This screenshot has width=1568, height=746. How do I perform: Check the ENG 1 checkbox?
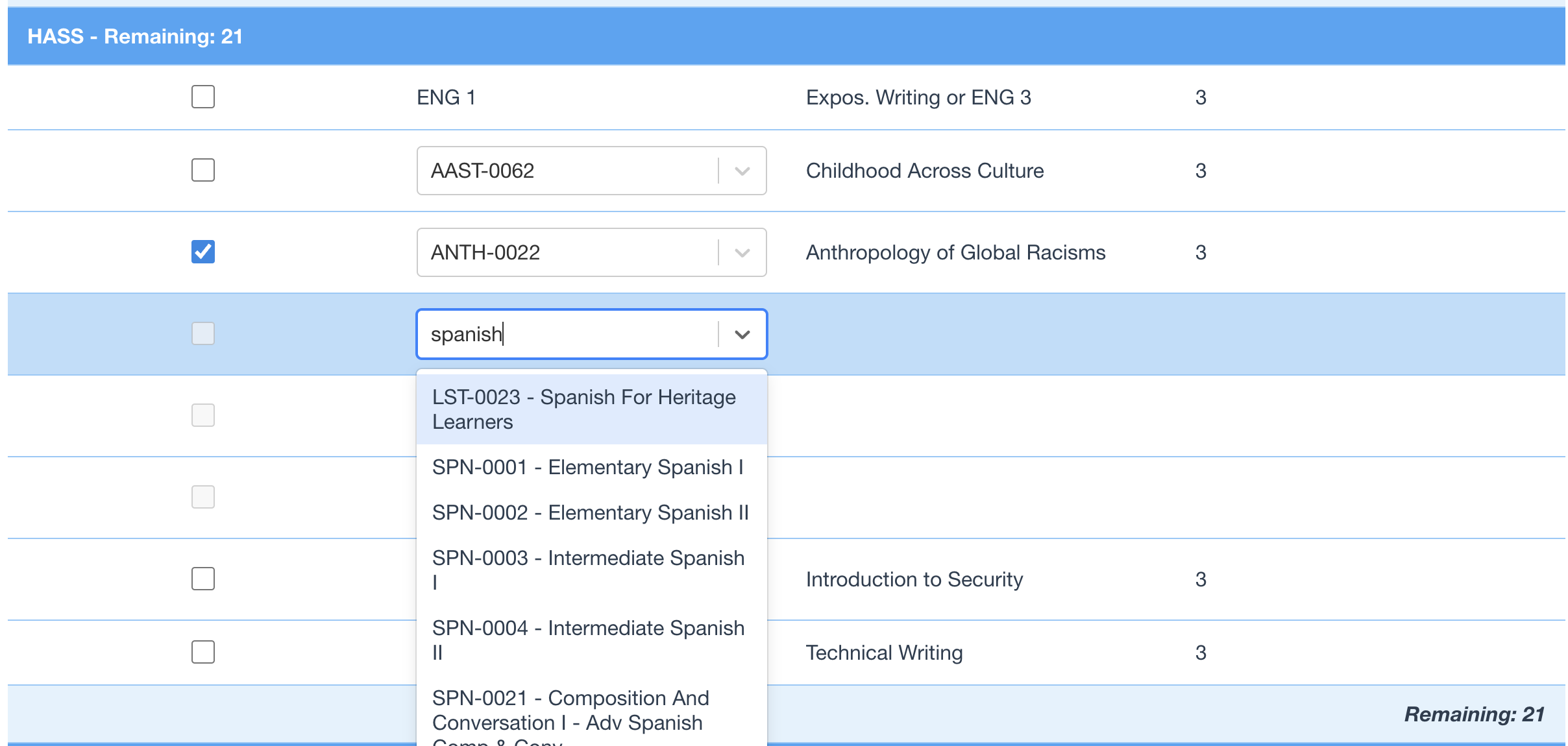(x=203, y=97)
